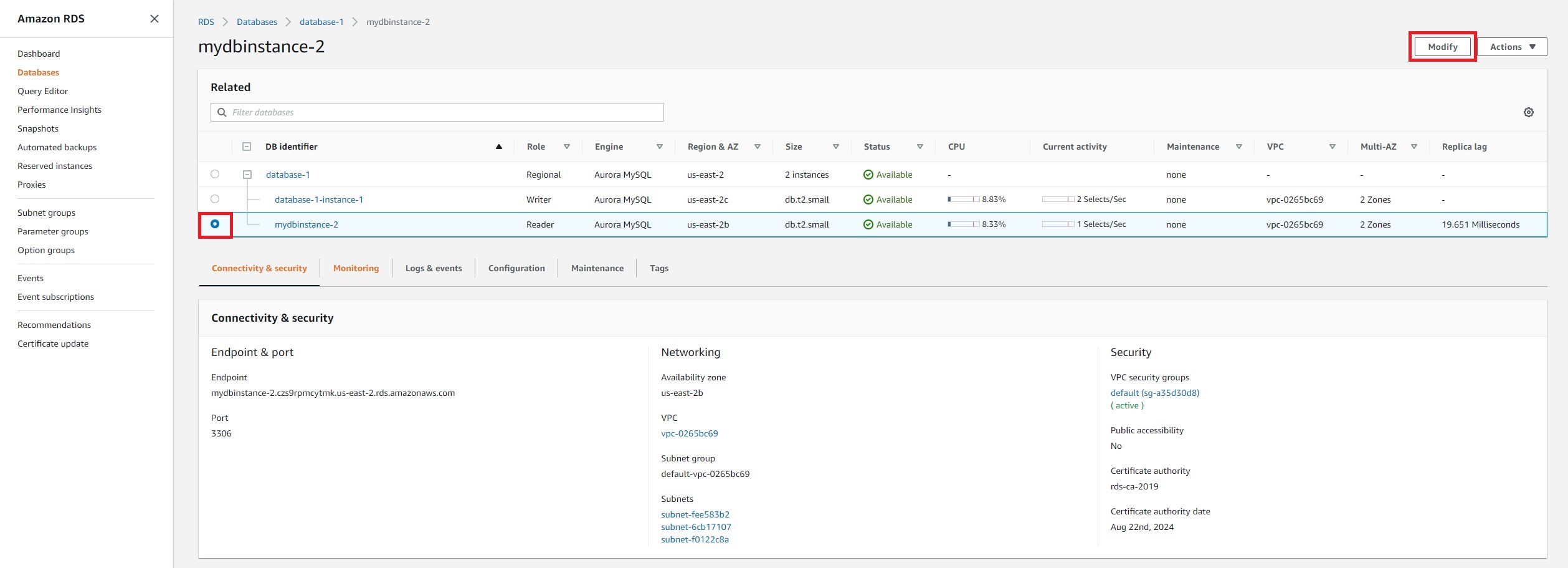Image resolution: width=1568 pixels, height=568 pixels.
Task: Open Event subscriptions in sidebar
Action: pyautogui.click(x=55, y=297)
